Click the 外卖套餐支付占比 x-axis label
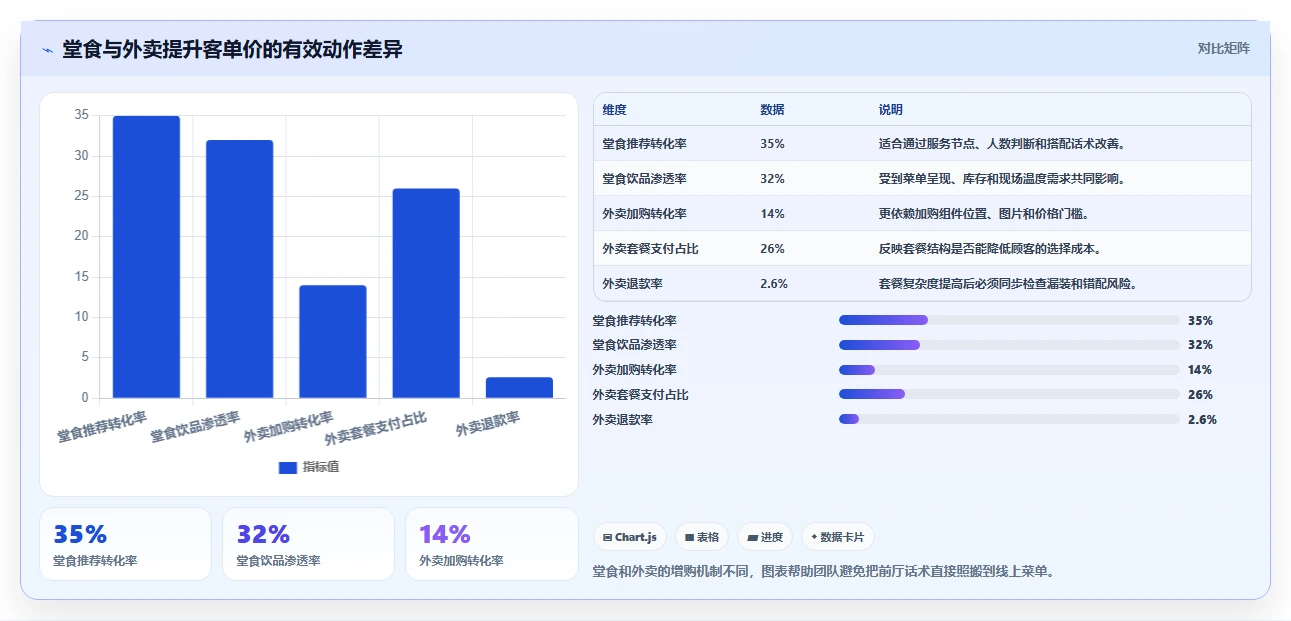This screenshot has height=621, width=1291. point(376,429)
